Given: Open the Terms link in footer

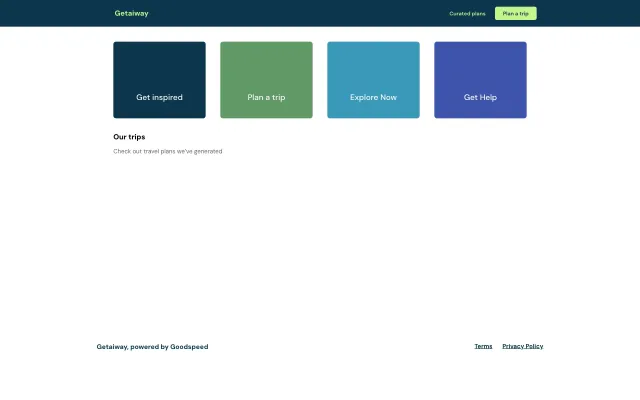Looking at the screenshot, I should click(x=483, y=346).
